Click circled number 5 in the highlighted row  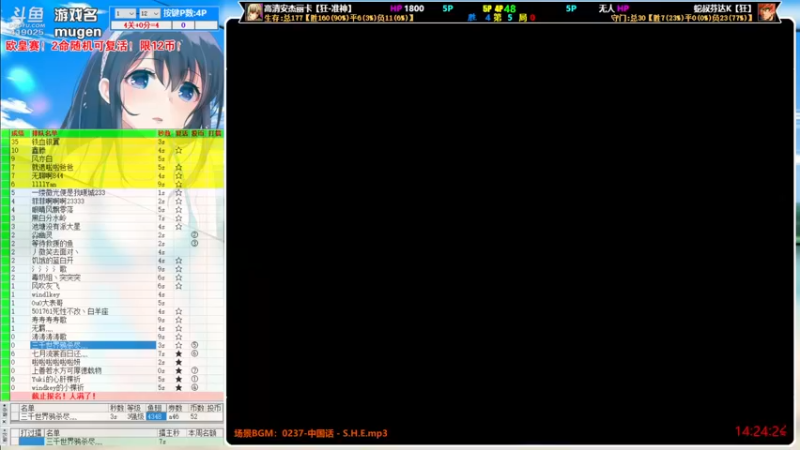click(x=194, y=345)
